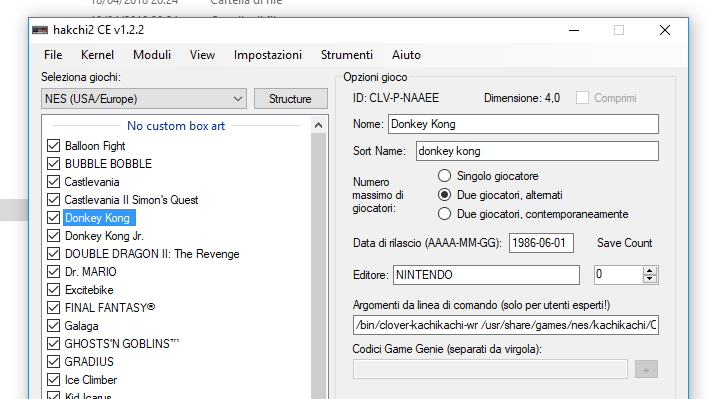Click the Structure button

tap(290, 99)
